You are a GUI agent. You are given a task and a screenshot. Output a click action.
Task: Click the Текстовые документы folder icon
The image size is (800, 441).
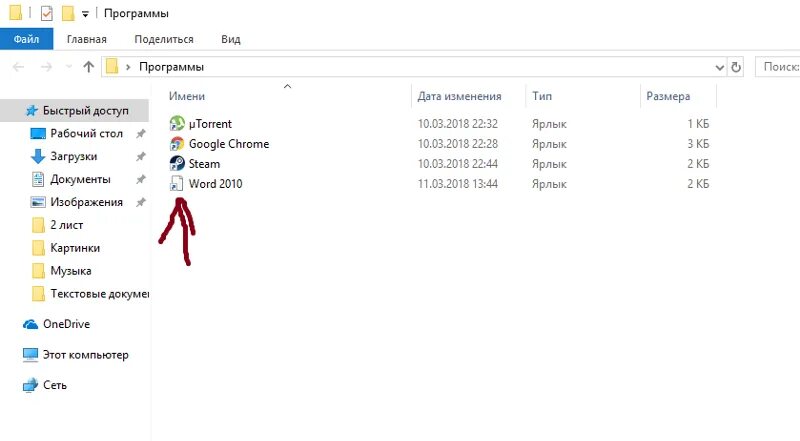[38, 294]
